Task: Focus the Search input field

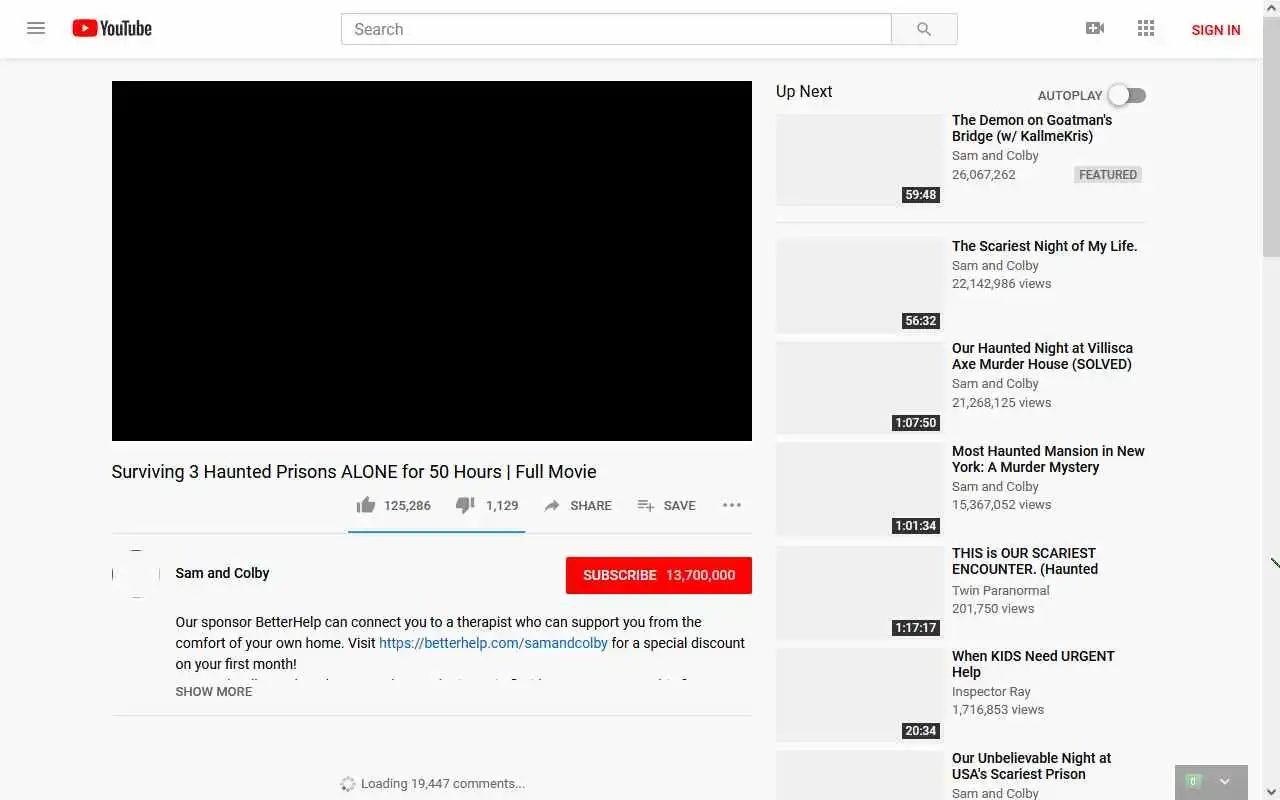Action: pos(616,29)
